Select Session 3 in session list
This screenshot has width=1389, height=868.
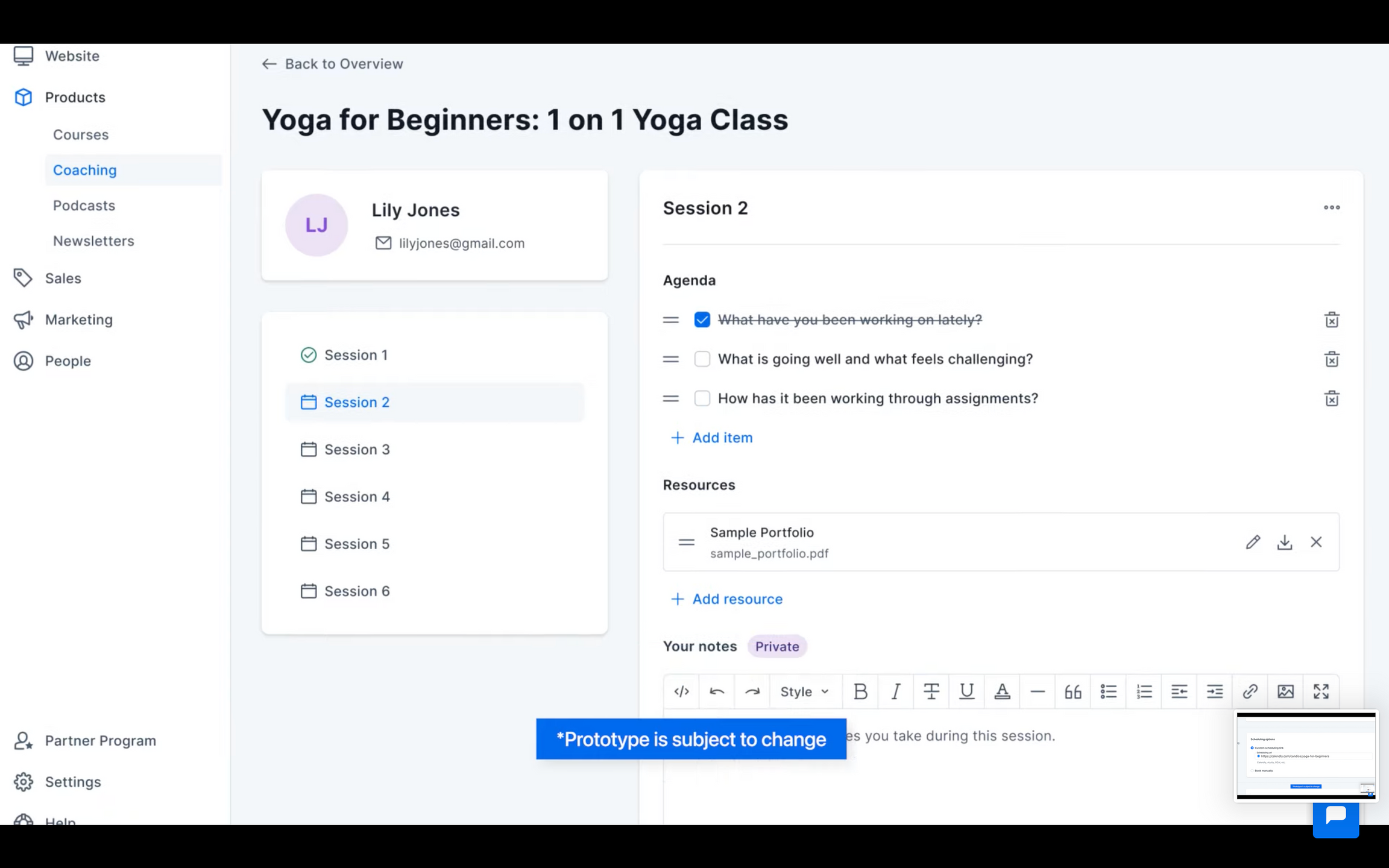[x=357, y=450]
